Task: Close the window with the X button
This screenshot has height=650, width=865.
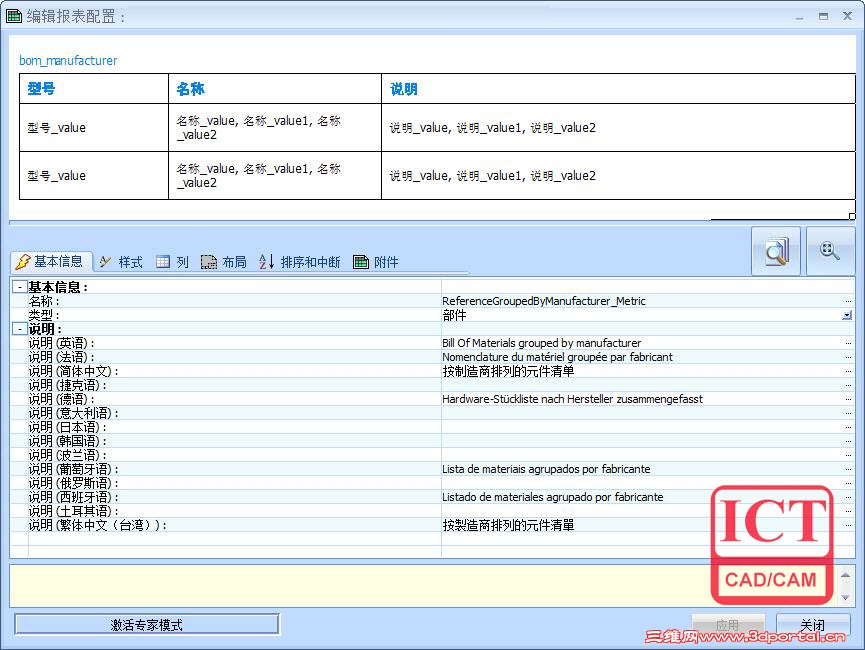Action: pyautogui.click(x=848, y=16)
